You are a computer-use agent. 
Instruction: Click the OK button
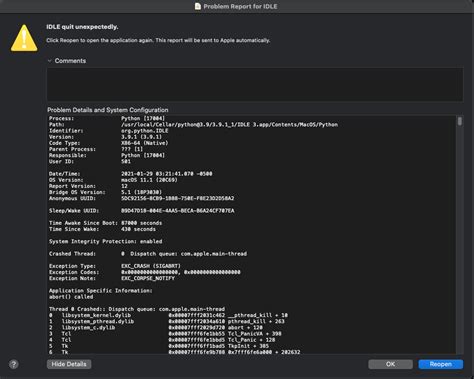[390, 364]
